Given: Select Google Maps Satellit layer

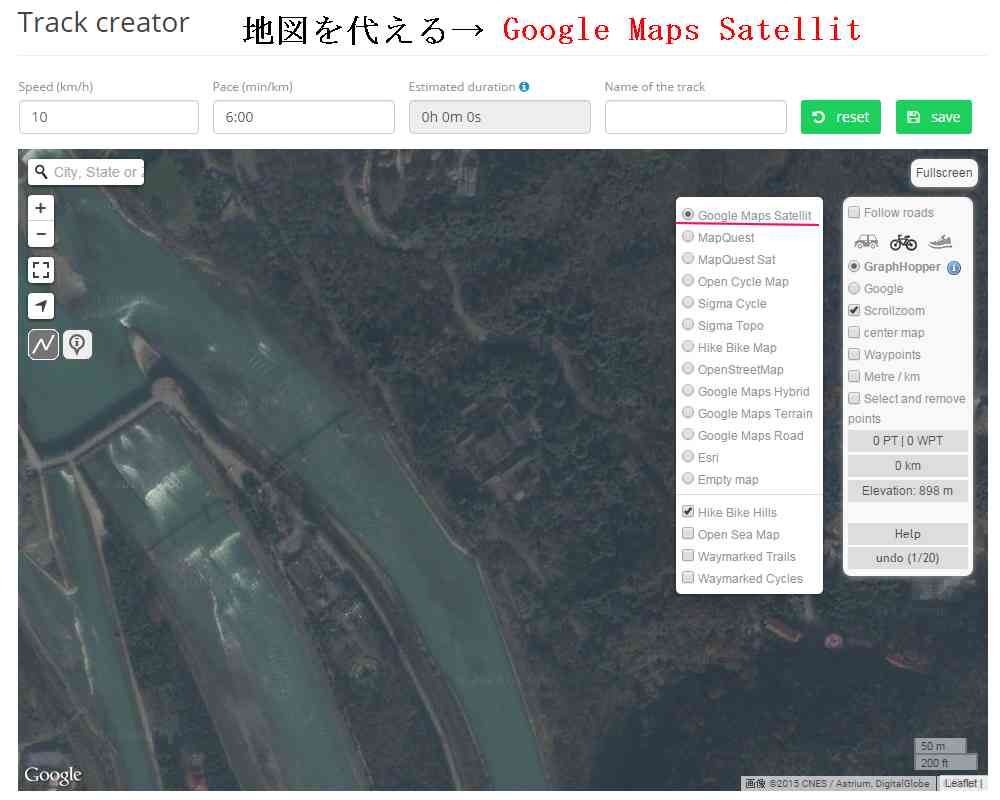Looking at the screenshot, I should pyautogui.click(x=688, y=214).
